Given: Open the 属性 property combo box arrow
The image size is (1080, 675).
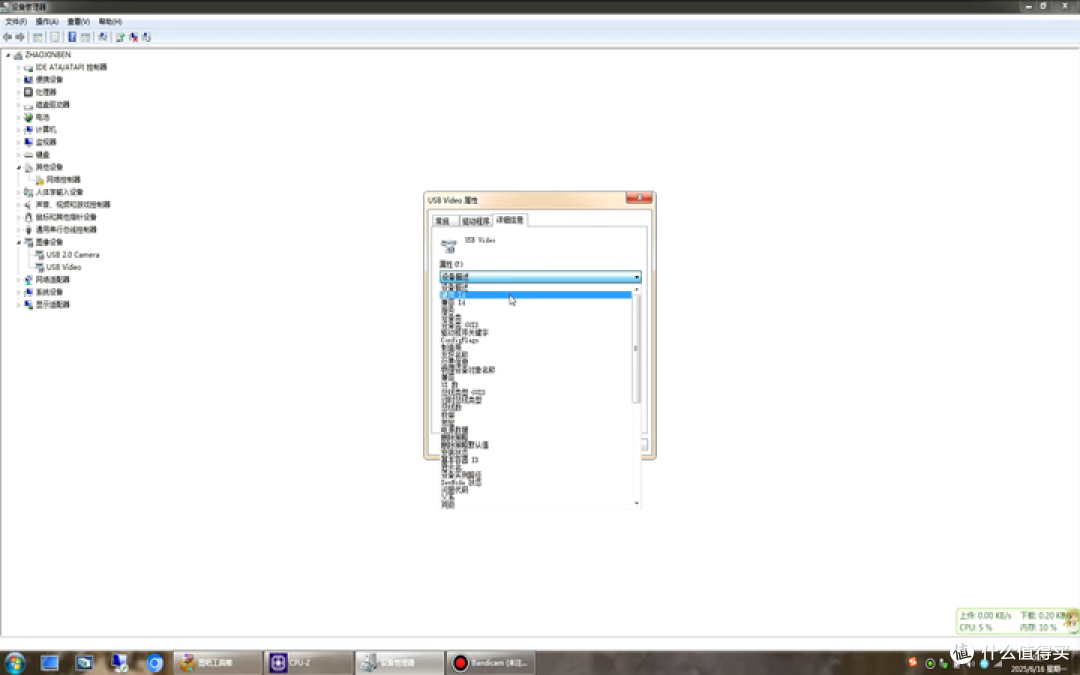Looking at the screenshot, I should pos(636,277).
